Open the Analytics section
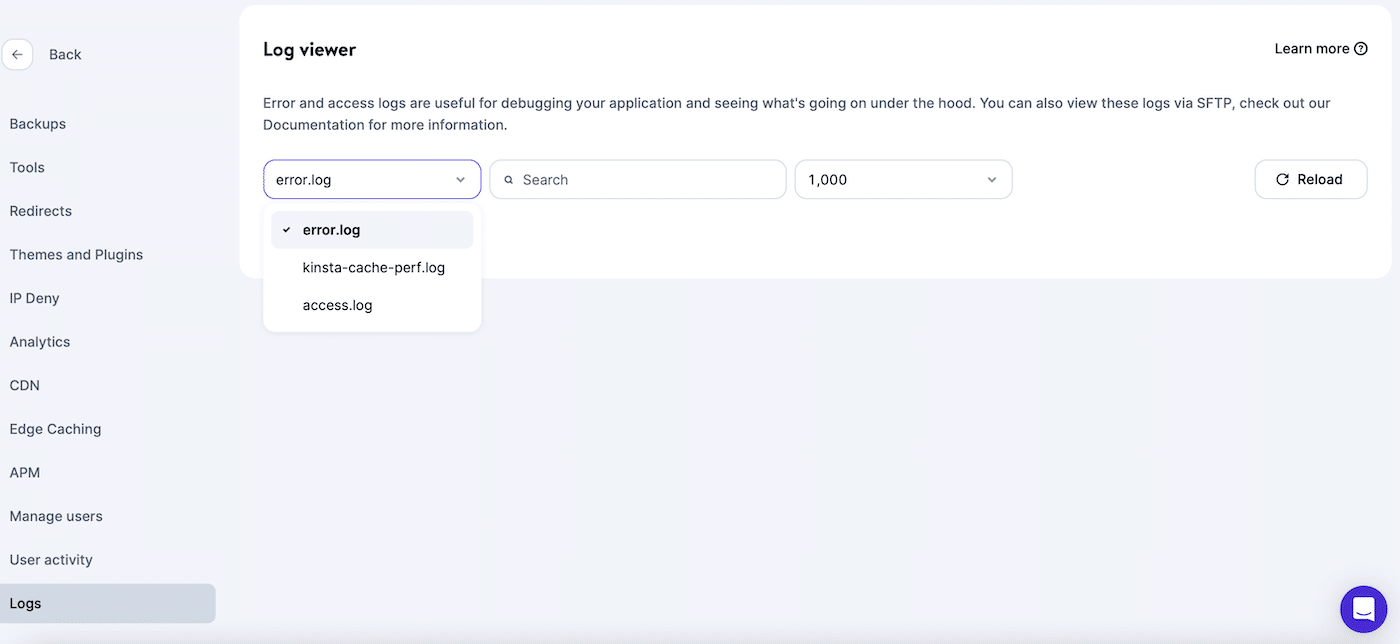Viewport: 1400px width, 644px height. 39,341
